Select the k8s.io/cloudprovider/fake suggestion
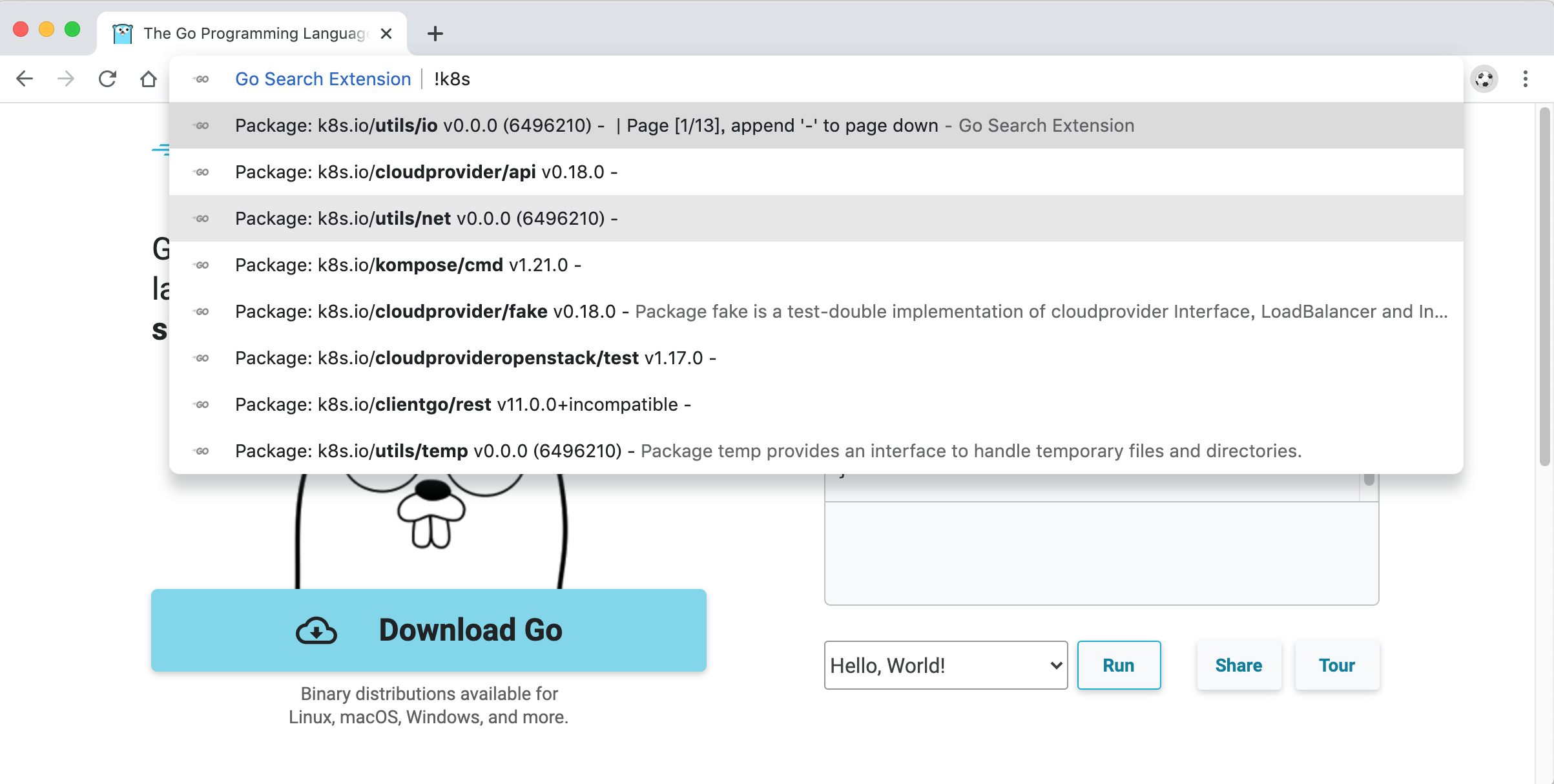 (816, 311)
